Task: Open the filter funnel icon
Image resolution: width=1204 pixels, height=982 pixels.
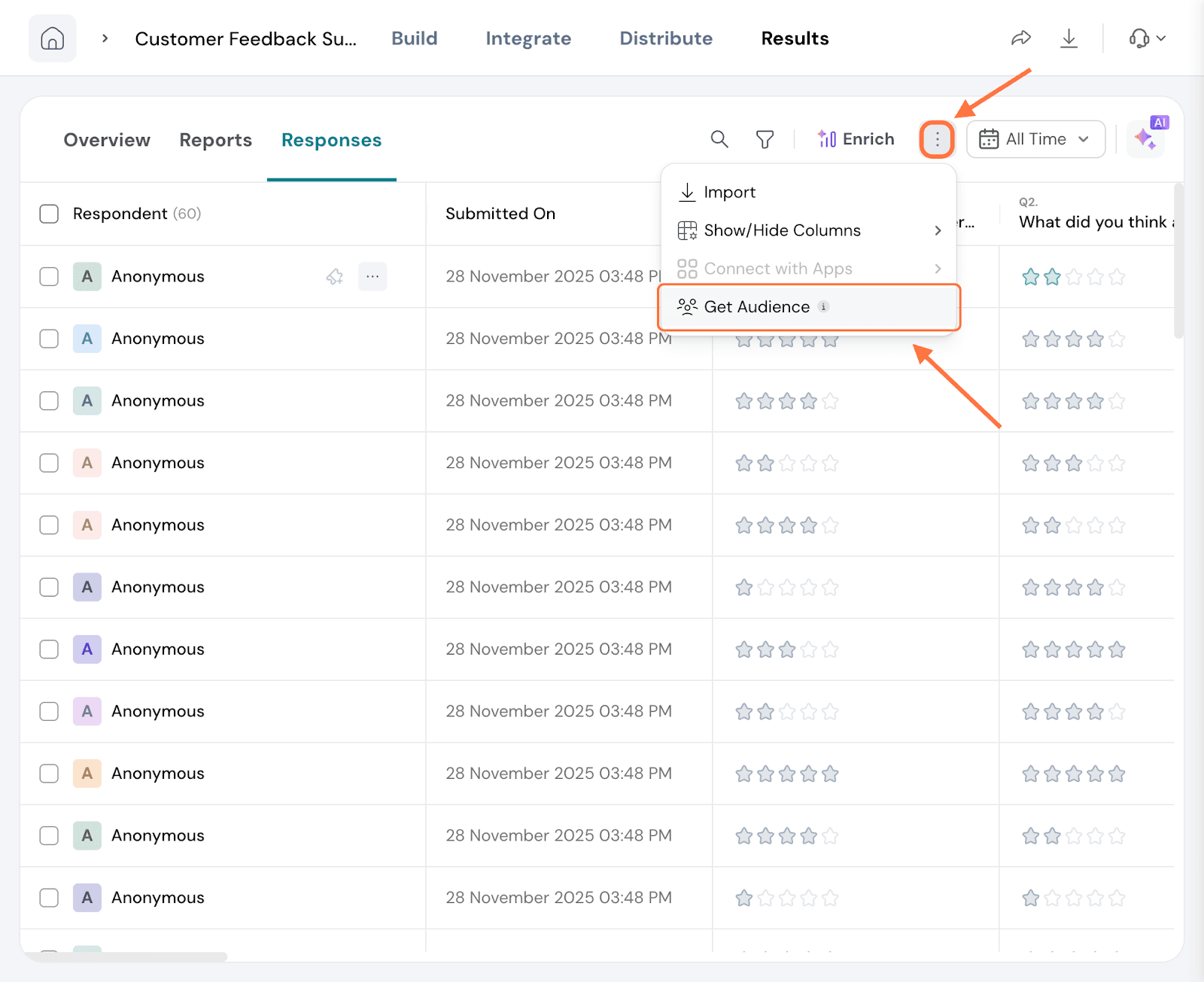Action: coord(765,139)
